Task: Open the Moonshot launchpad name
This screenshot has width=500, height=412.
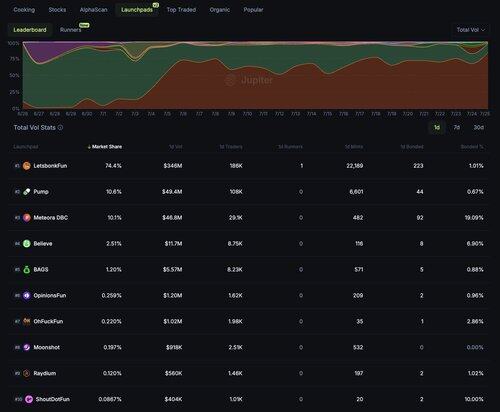Action: pyautogui.click(x=47, y=347)
